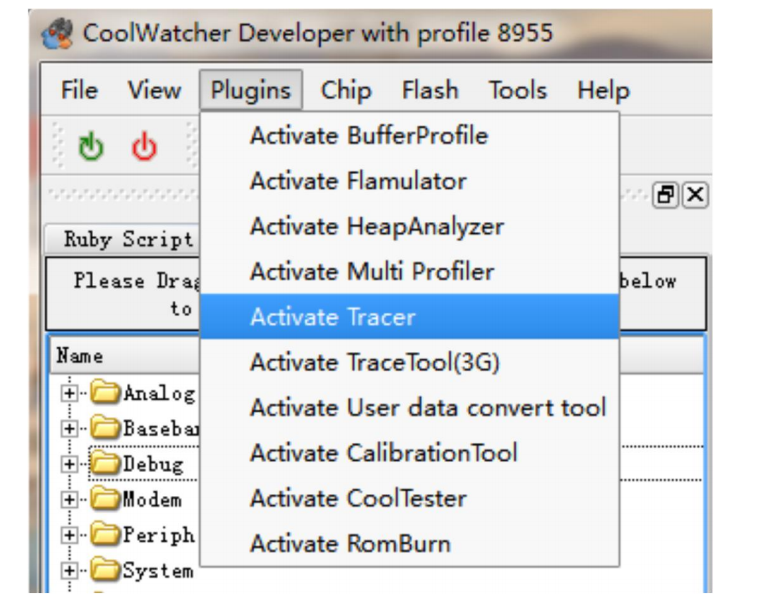The height and width of the screenshot is (605, 780).
Task: Select Activate RomBurn
Action: tap(409, 543)
